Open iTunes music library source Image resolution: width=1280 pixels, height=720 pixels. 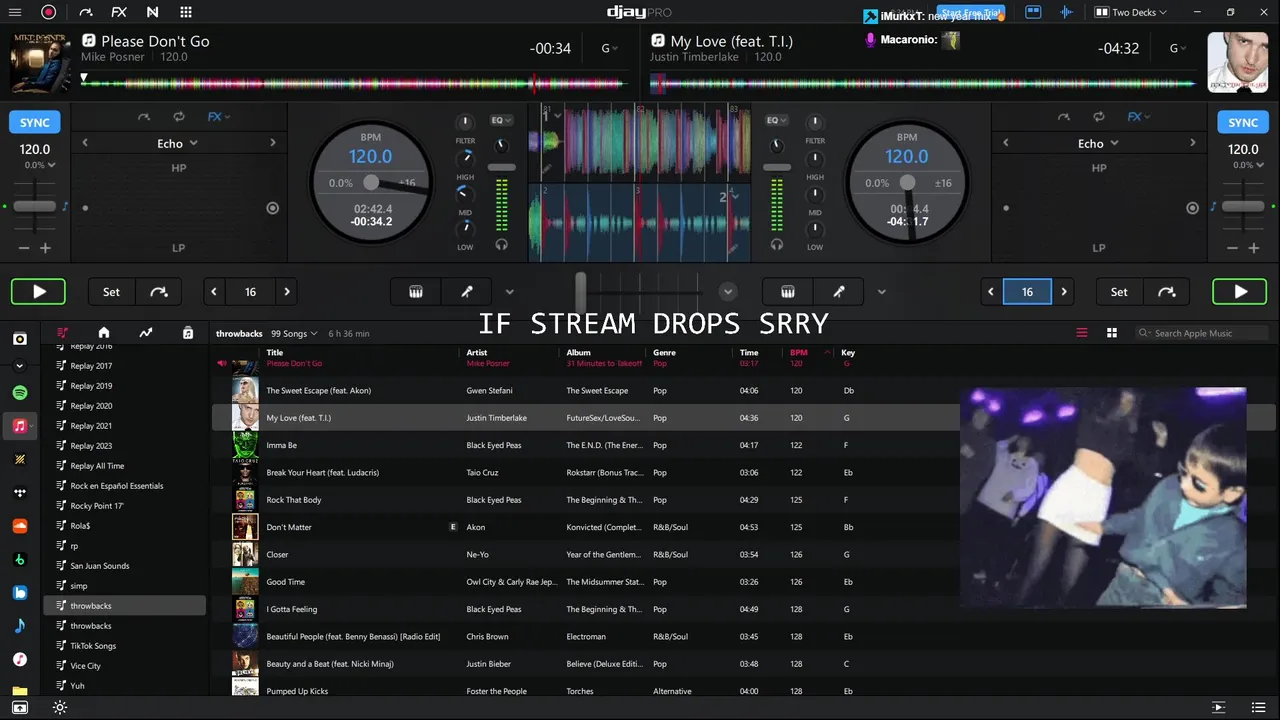tap(20, 659)
